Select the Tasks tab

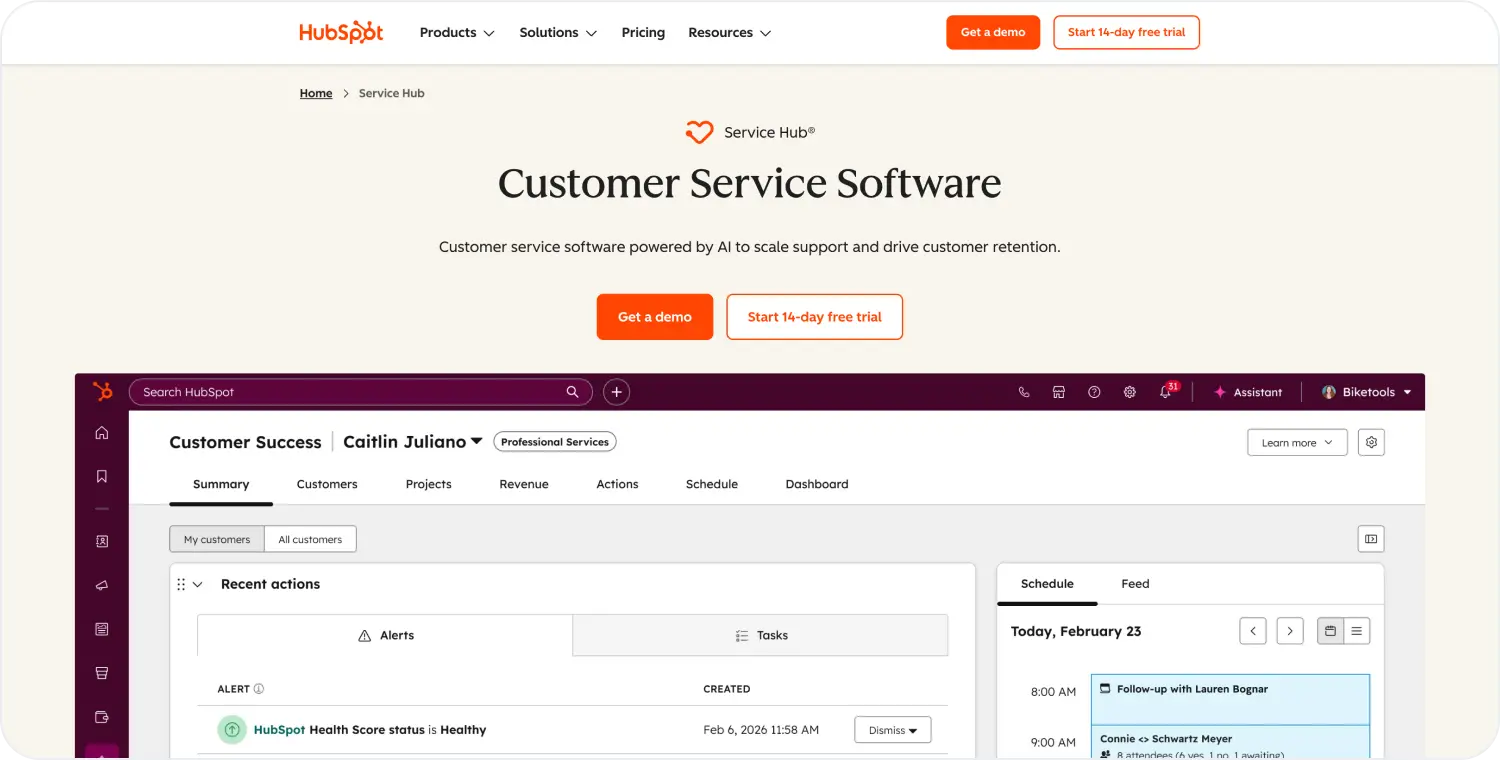tap(761, 635)
